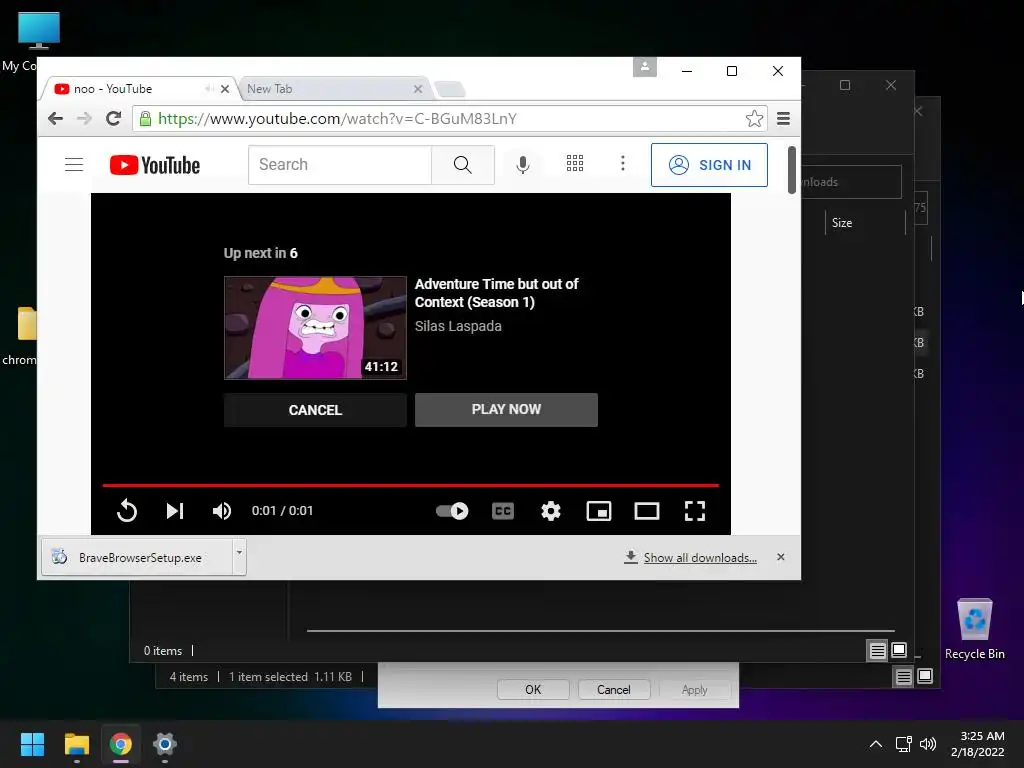The image size is (1024, 768).
Task: Click OK in the background dialog
Action: 533,690
